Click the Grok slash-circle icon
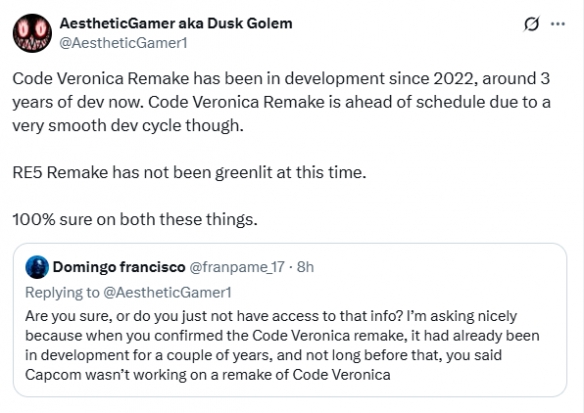 click(531, 24)
